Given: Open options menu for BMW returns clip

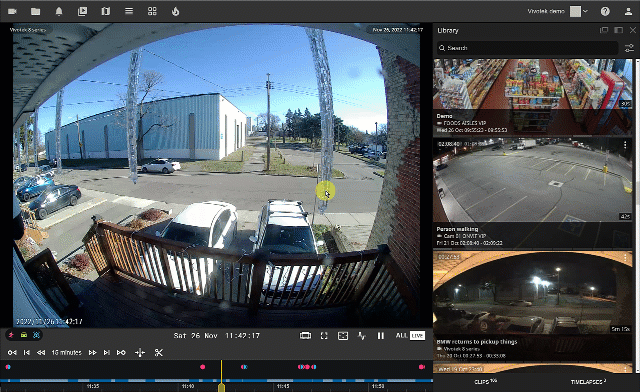Looking at the screenshot, I should (625, 257).
